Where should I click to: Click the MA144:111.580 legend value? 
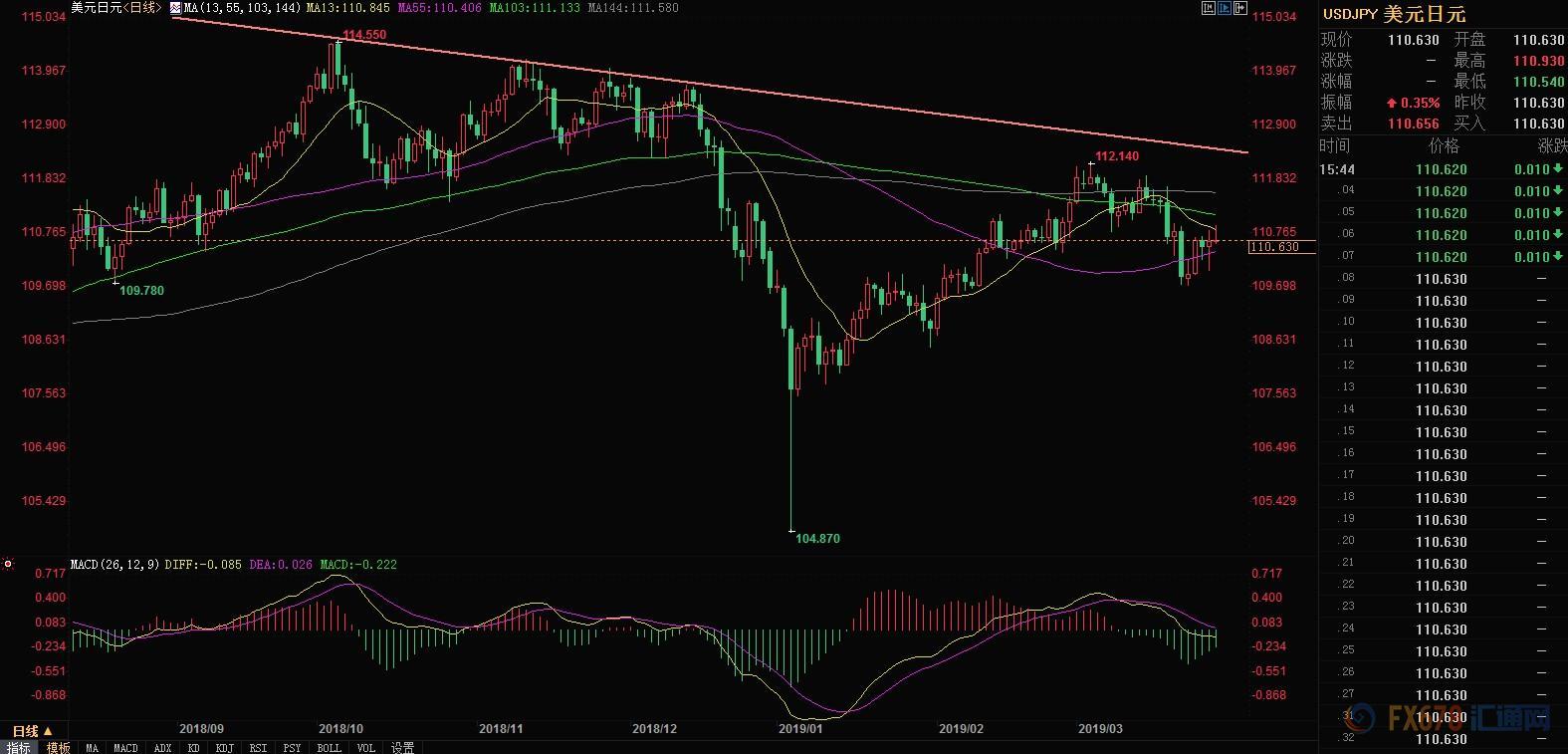click(633, 8)
